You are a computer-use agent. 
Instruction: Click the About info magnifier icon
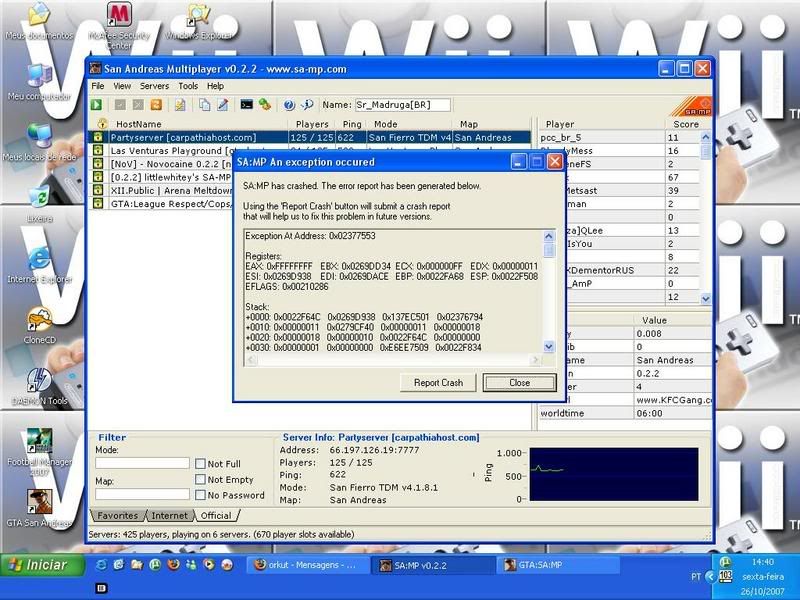coord(307,105)
